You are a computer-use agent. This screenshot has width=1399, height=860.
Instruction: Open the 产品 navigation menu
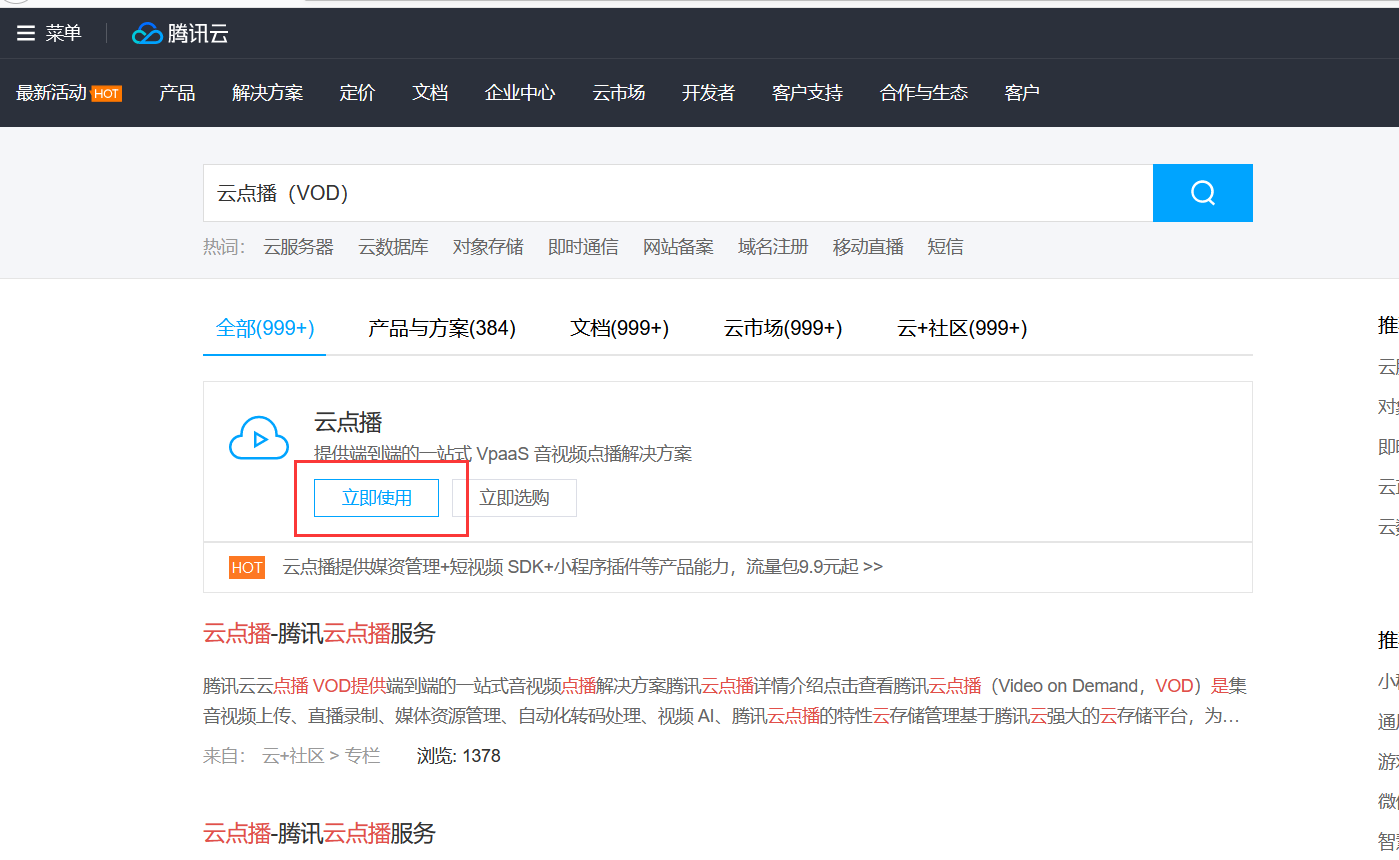point(177,93)
